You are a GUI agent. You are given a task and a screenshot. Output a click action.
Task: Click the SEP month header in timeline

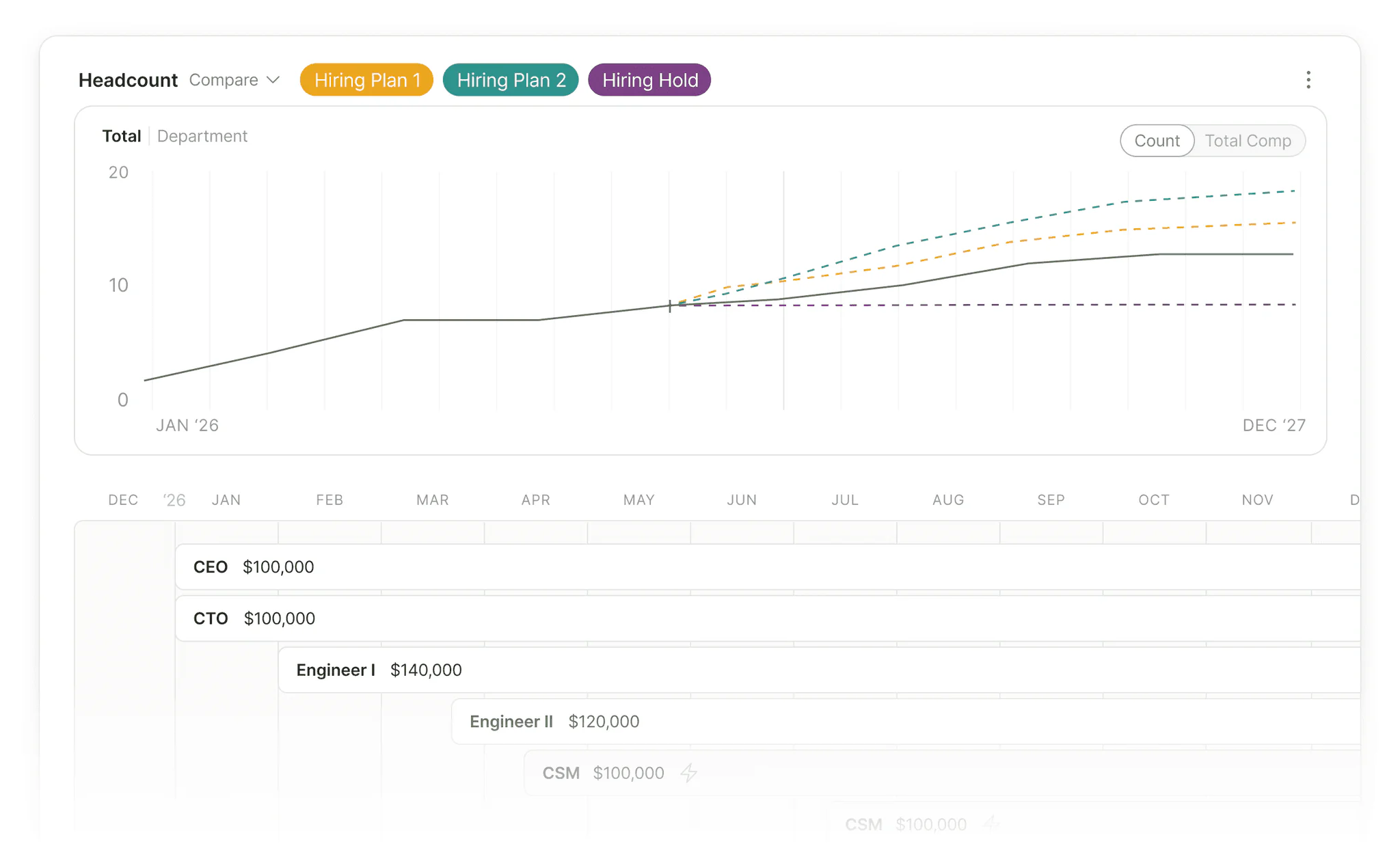[1051, 500]
